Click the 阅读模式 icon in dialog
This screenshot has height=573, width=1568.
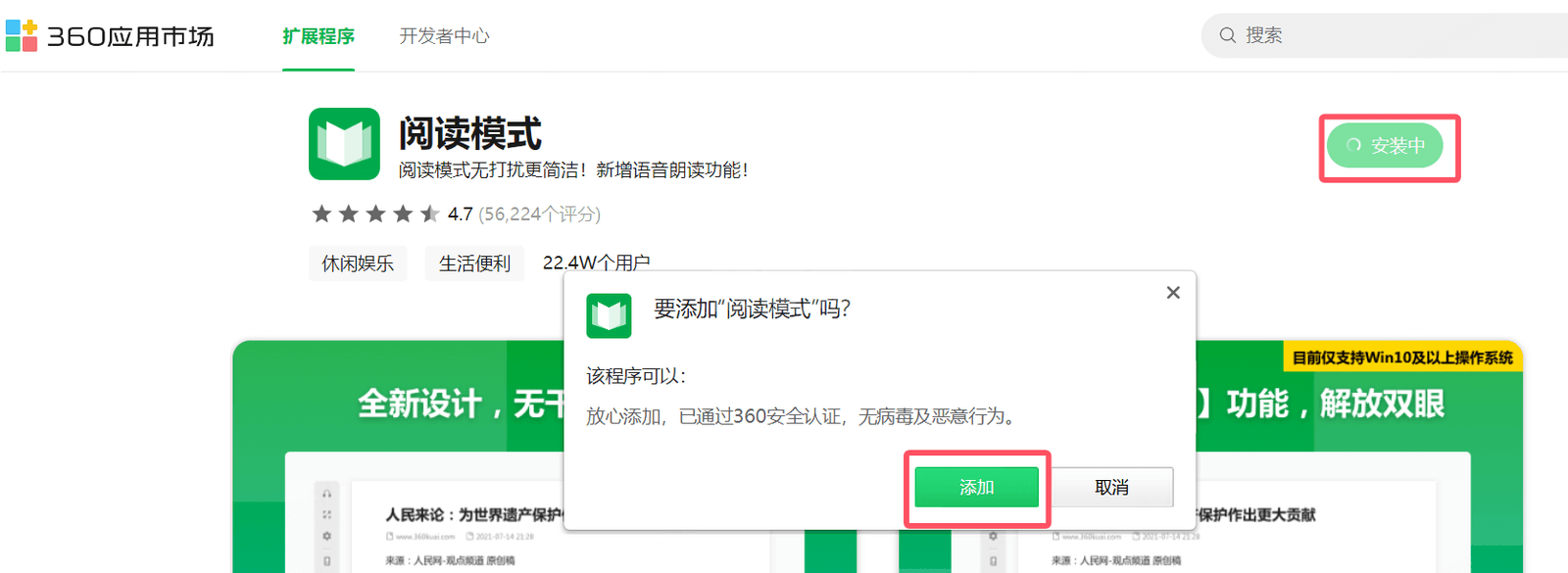(609, 315)
